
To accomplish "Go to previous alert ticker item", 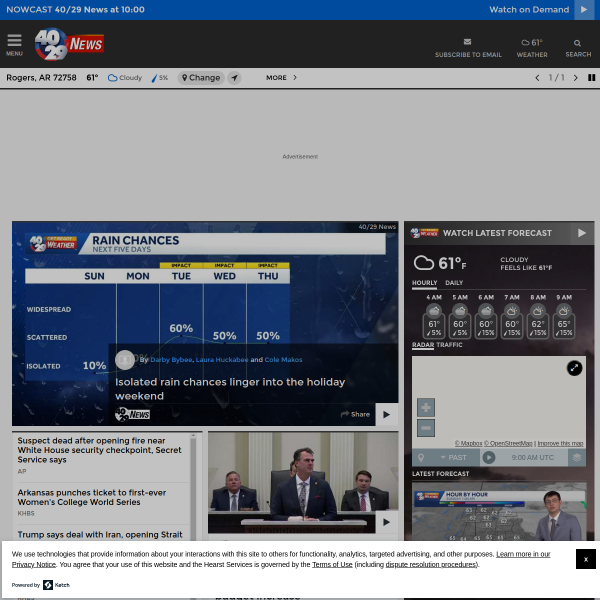I will tap(537, 78).
